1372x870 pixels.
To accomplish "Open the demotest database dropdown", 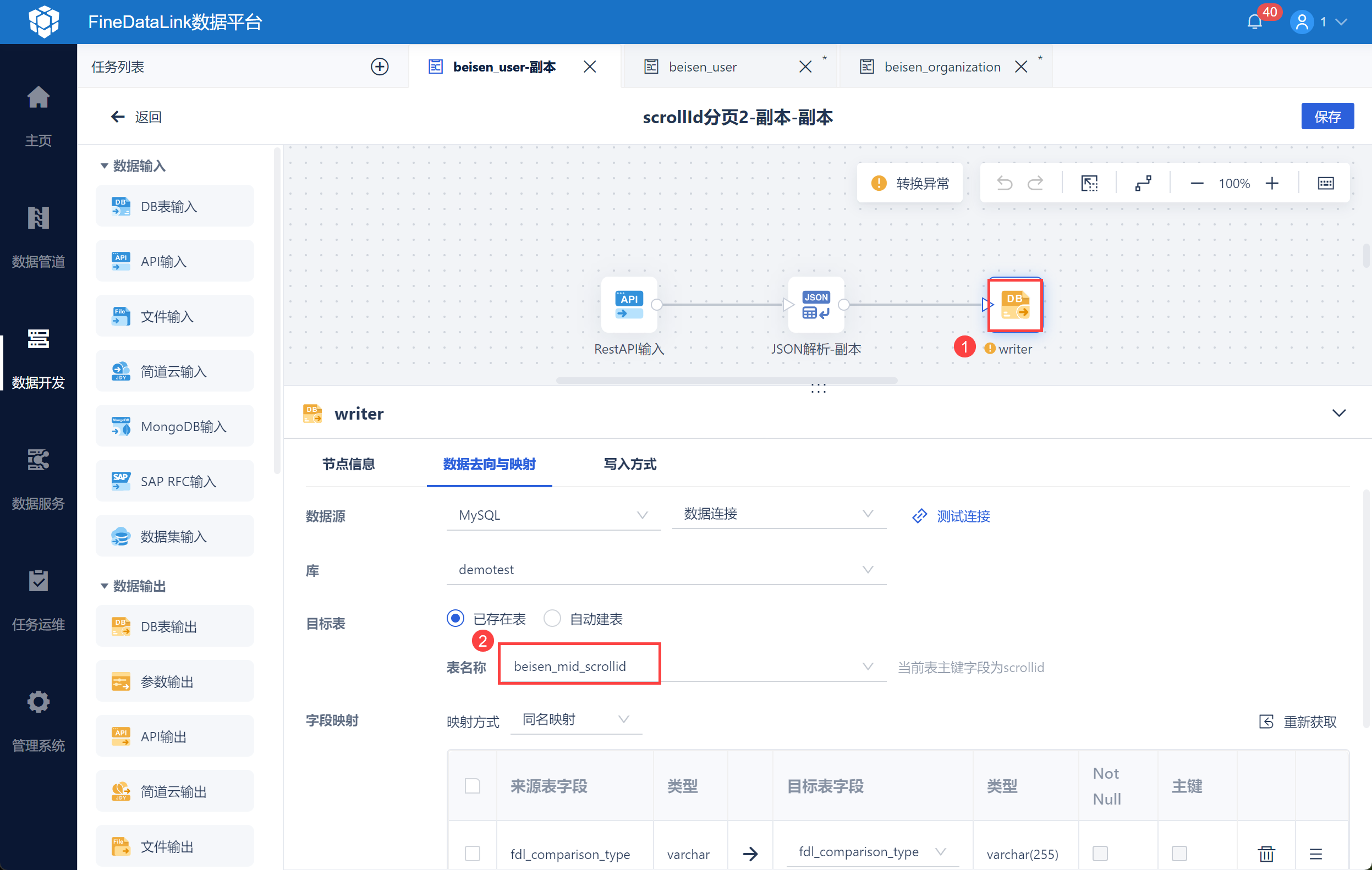I will [x=666, y=570].
